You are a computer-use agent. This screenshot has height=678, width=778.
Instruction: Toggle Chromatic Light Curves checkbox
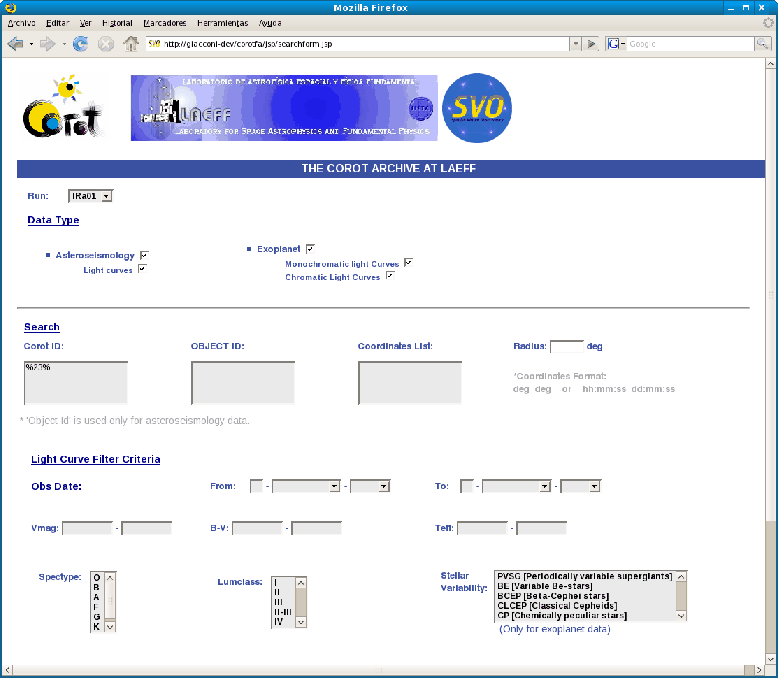click(x=390, y=276)
